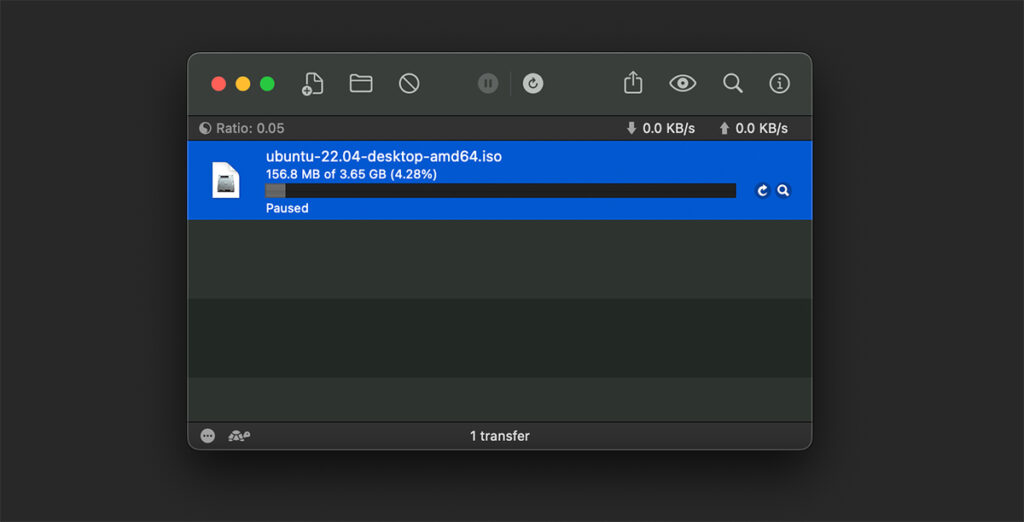Open the filter search magnifier in toolbar

pos(733,83)
